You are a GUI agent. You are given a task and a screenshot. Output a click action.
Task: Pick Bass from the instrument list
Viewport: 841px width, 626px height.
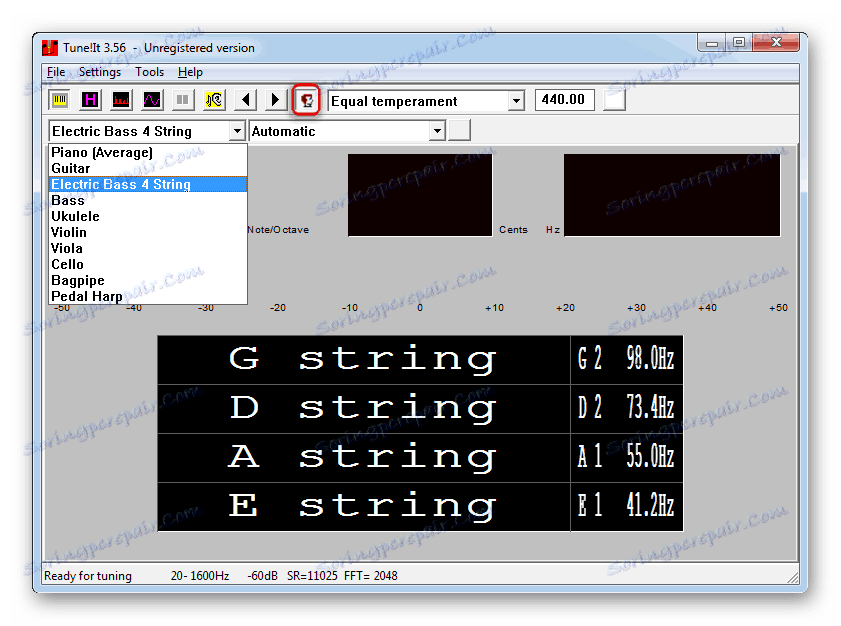tap(148, 200)
